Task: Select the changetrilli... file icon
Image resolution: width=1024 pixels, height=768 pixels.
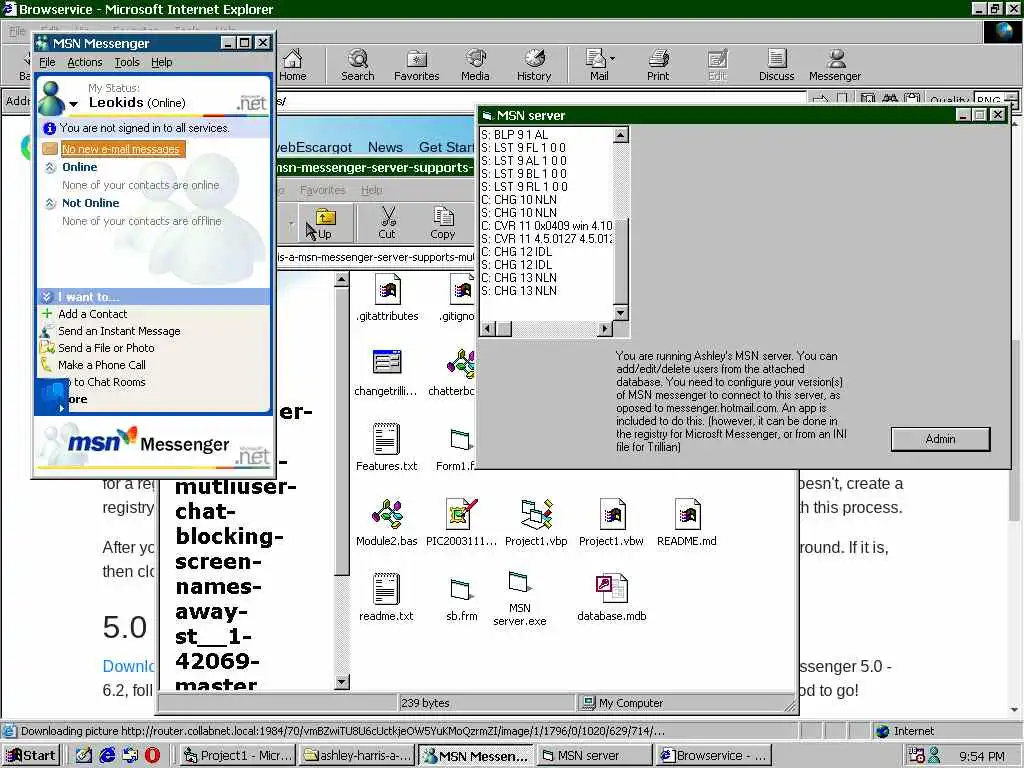Action: (385, 373)
